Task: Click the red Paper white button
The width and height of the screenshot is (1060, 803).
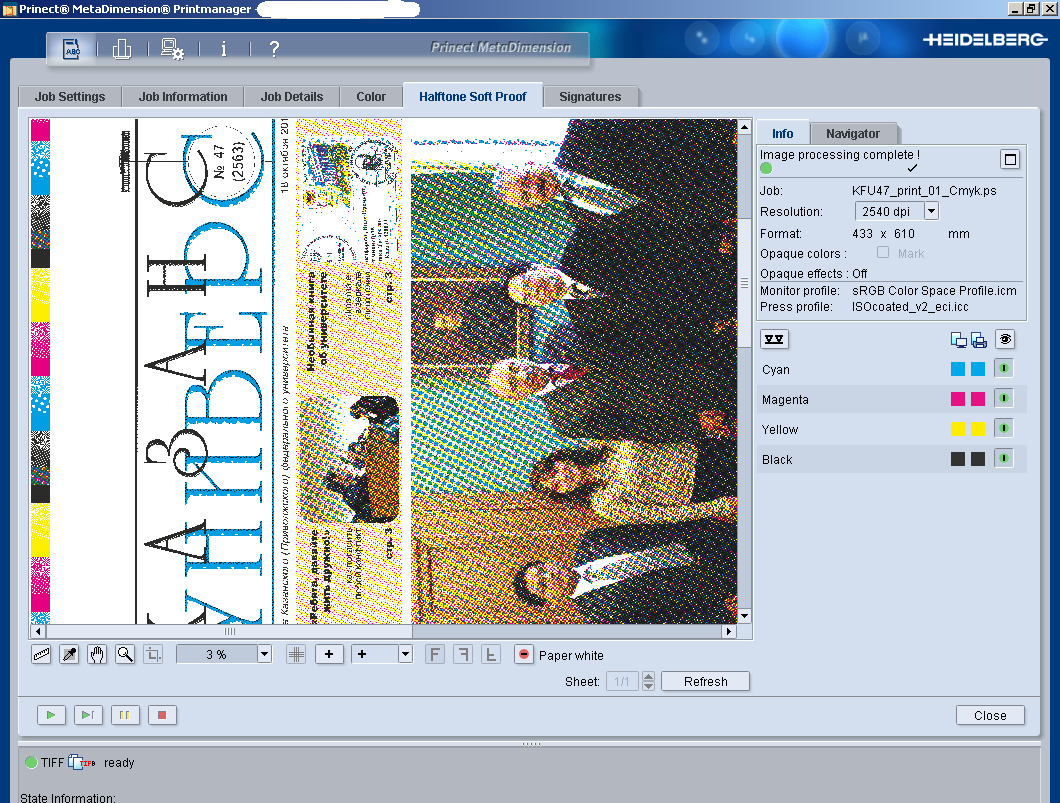Action: 524,654
